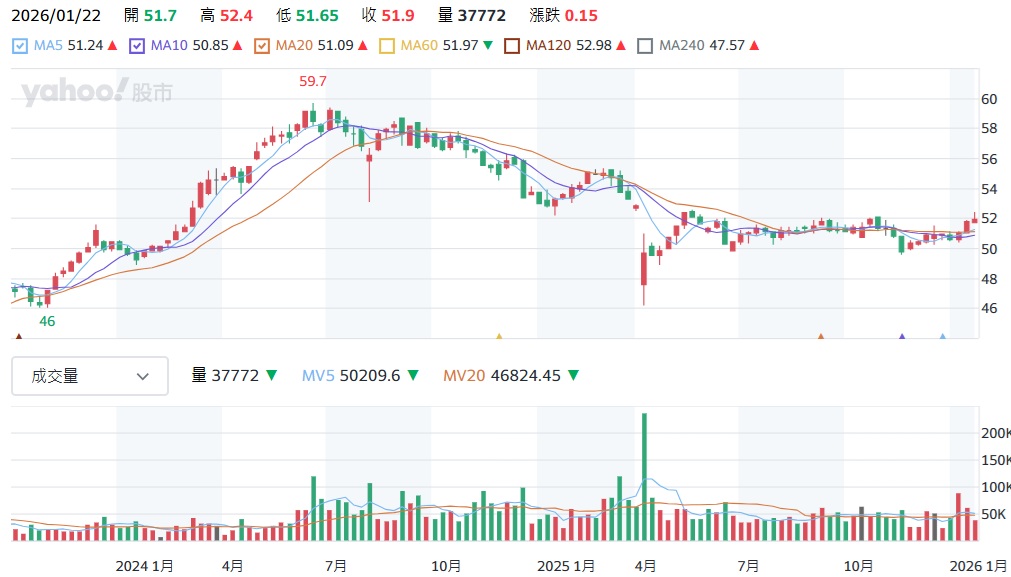The image size is (1011, 577).
Task: Click the 2024 1月 date axis label
Action: pyautogui.click(x=145, y=565)
